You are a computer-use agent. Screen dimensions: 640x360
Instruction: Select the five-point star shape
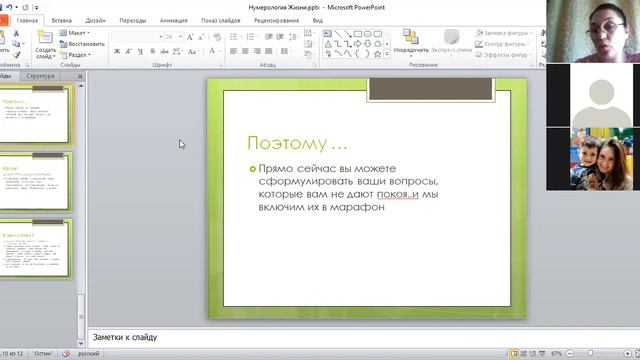pos(378,53)
